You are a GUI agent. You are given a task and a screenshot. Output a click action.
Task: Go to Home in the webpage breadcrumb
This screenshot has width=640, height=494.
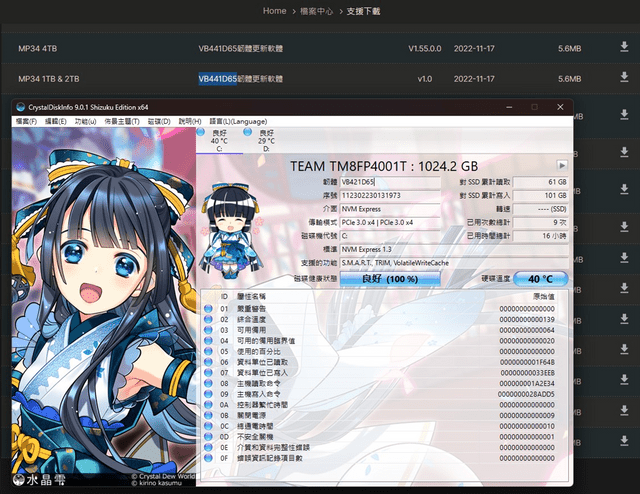click(x=274, y=11)
